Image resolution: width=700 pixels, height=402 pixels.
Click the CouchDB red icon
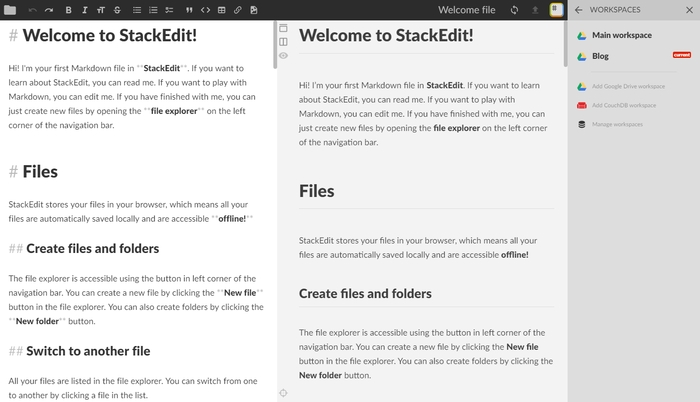click(581, 105)
